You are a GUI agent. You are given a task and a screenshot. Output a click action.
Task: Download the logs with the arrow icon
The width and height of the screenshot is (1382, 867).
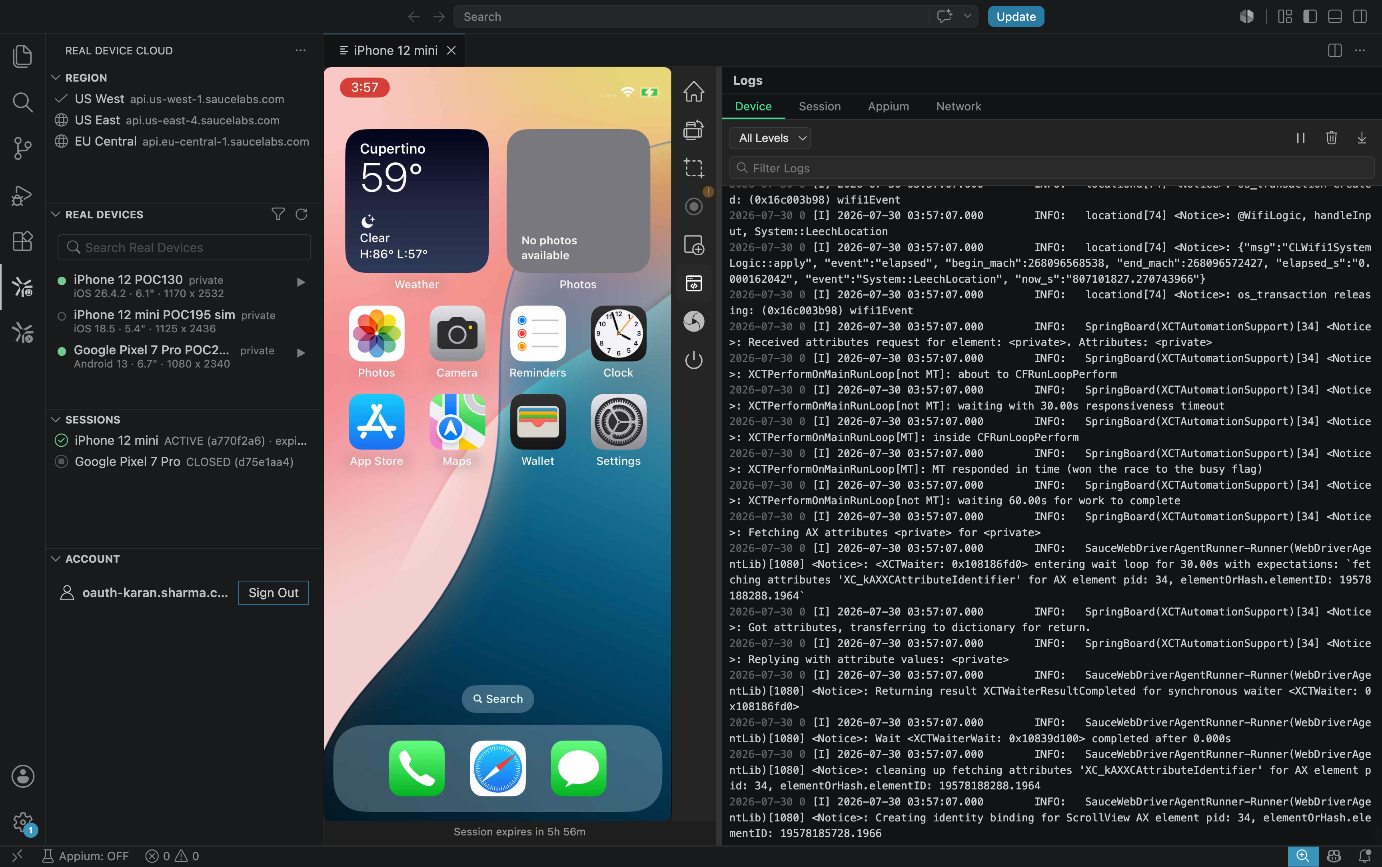pos(1362,138)
